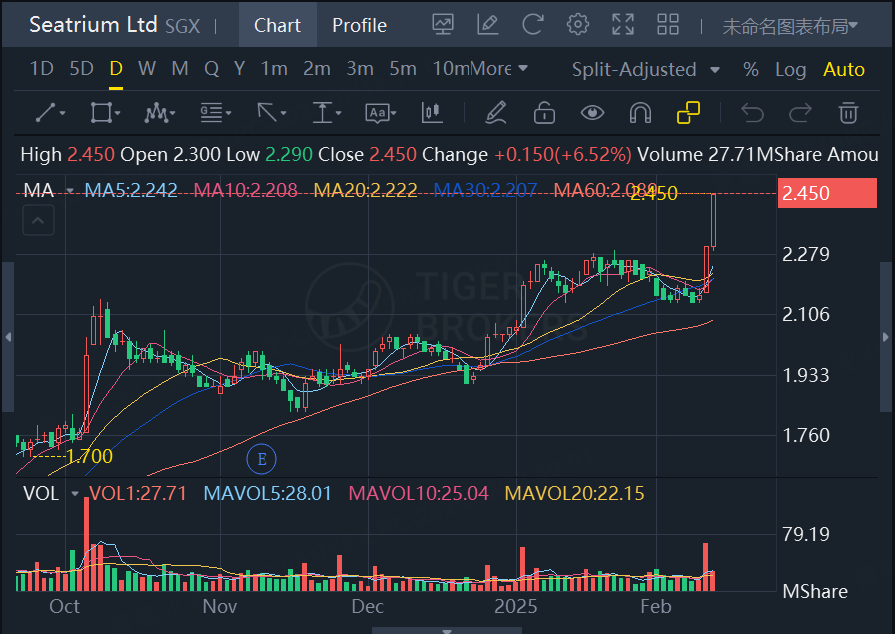The height and width of the screenshot is (634, 895).
Task: Toggle drawings visibility eye icon
Action: tap(592, 112)
